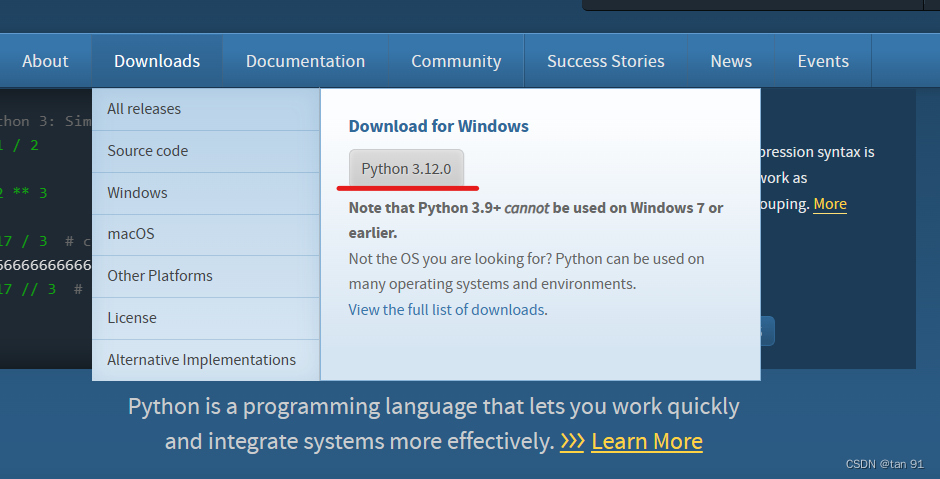
Task: Open the Community nav menu
Action: pos(456,61)
